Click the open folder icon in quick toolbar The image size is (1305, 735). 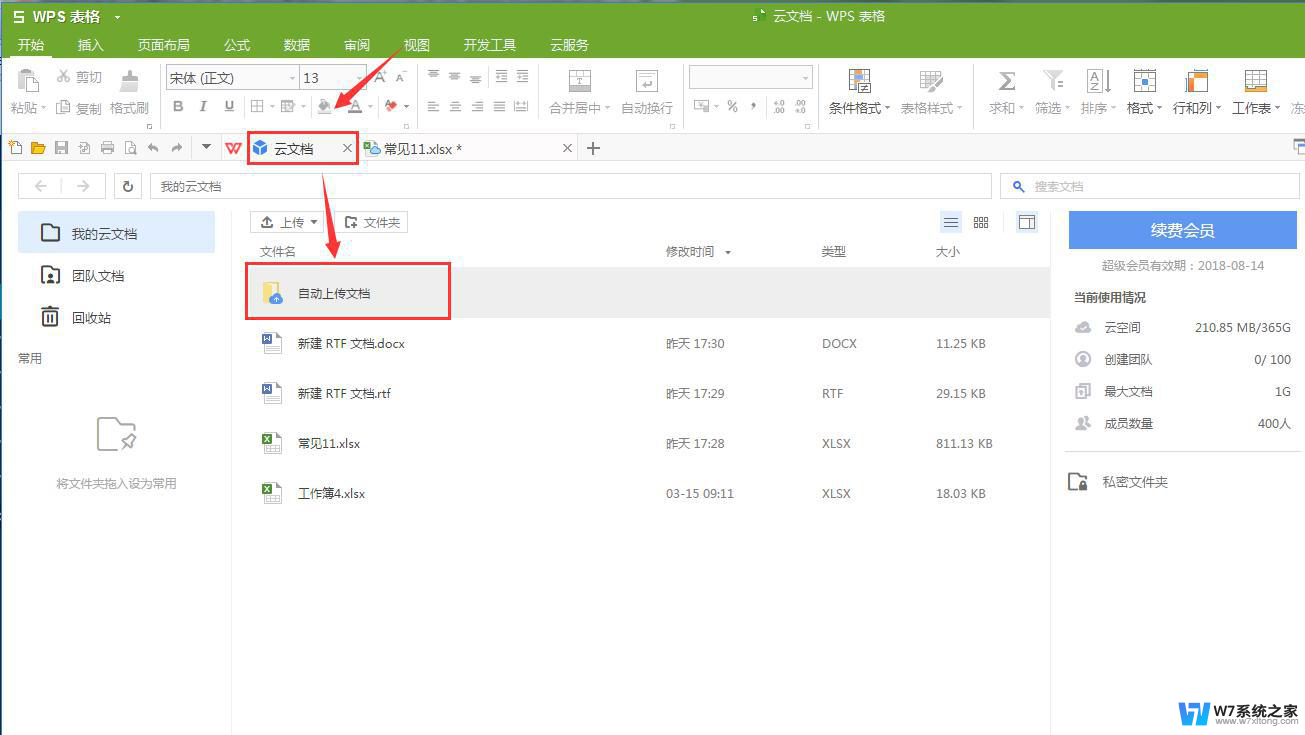pos(38,148)
